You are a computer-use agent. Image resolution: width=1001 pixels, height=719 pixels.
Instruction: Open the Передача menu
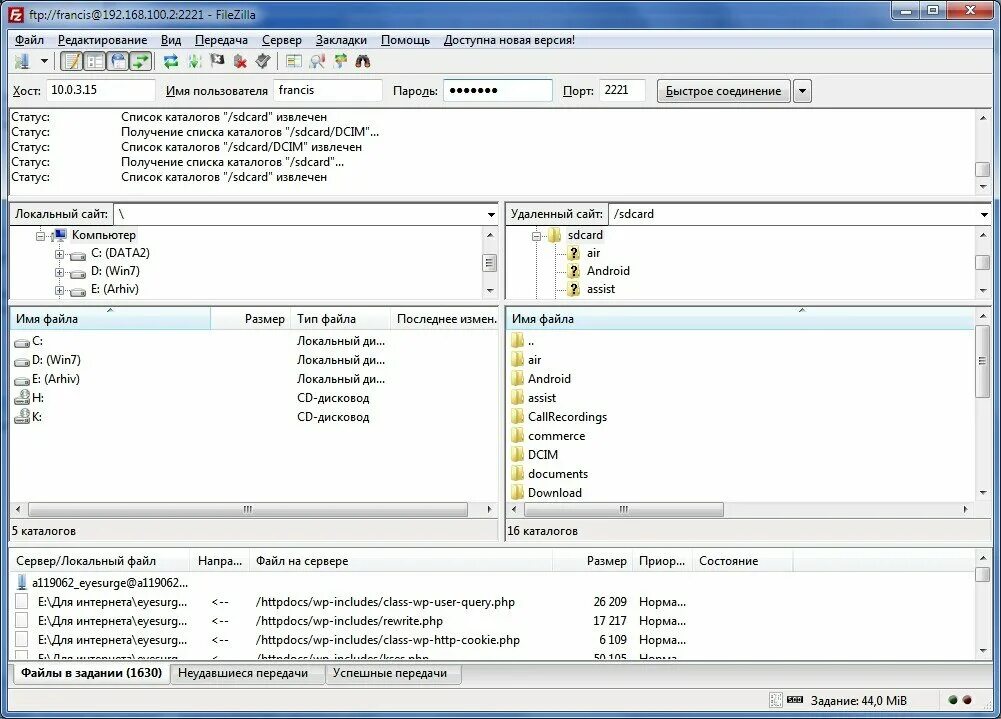[221, 40]
